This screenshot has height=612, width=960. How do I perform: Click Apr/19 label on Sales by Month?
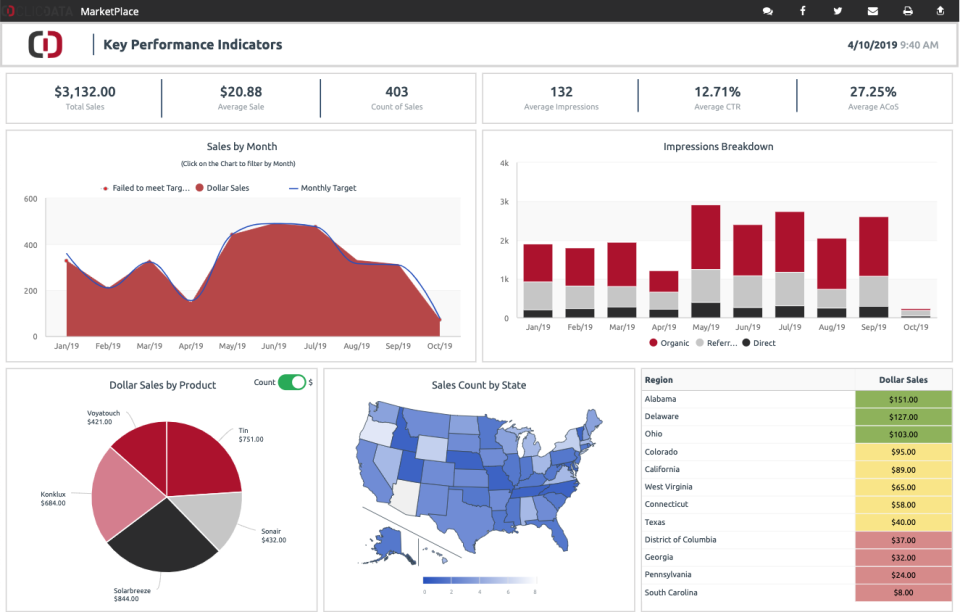(x=190, y=346)
